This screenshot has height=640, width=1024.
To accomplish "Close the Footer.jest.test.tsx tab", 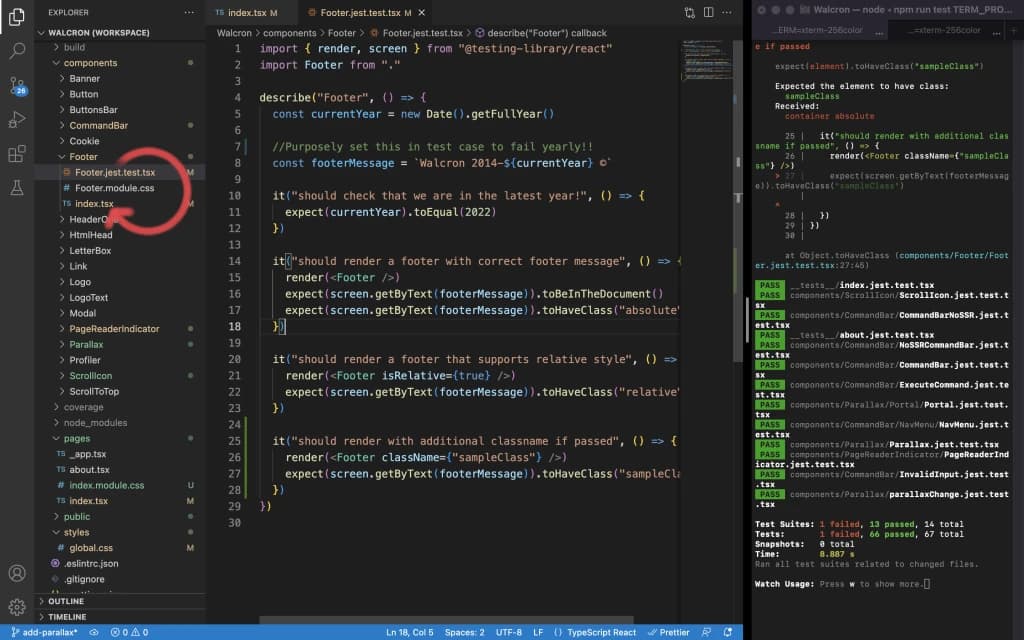I will point(422,12).
